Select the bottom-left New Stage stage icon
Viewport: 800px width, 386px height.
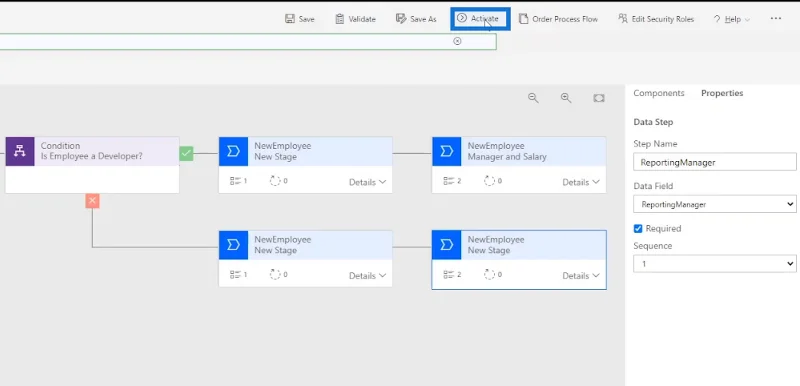[233, 245]
